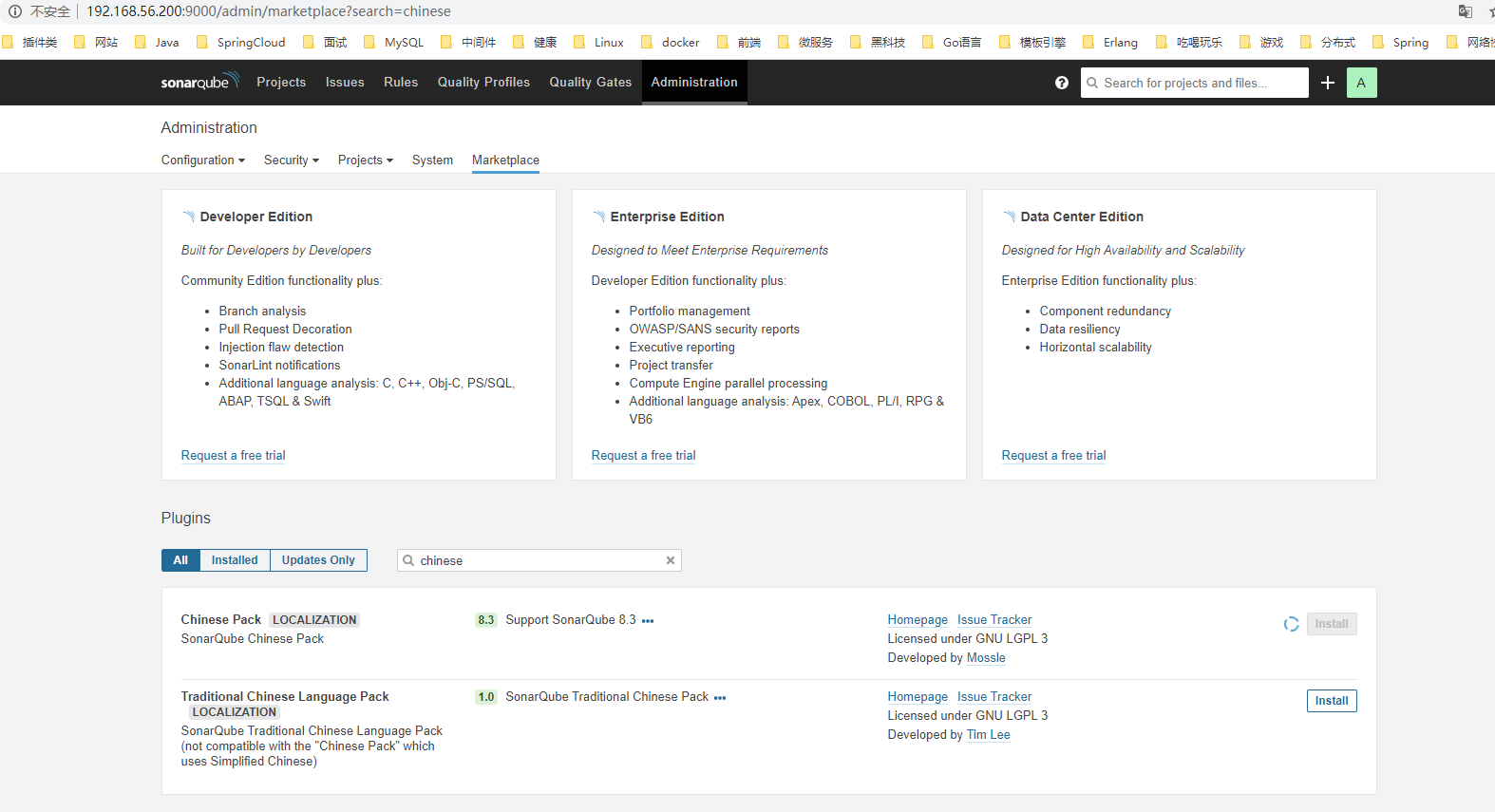Image resolution: width=1495 pixels, height=812 pixels.
Task: Open Chinese Pack Homepage link
Action: (918, 620)
